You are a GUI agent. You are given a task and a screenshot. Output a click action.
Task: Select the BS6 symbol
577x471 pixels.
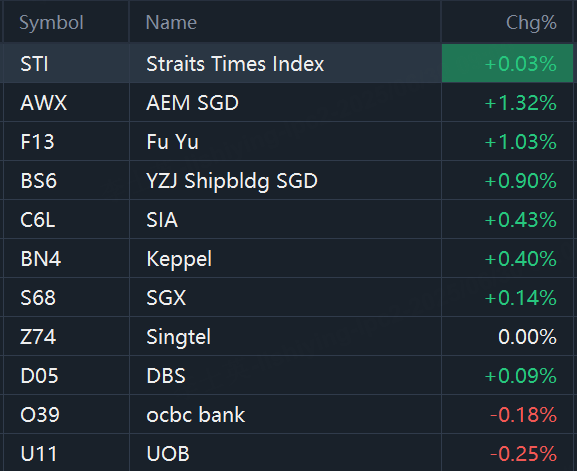[39, 181]
